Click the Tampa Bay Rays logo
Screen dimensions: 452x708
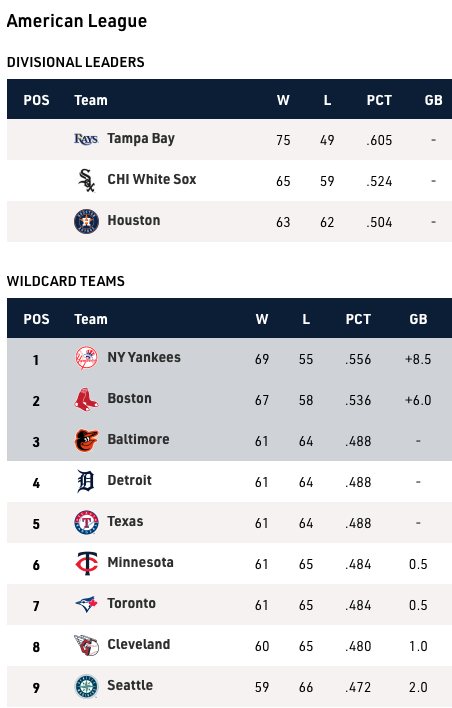(x=86, y=139)
